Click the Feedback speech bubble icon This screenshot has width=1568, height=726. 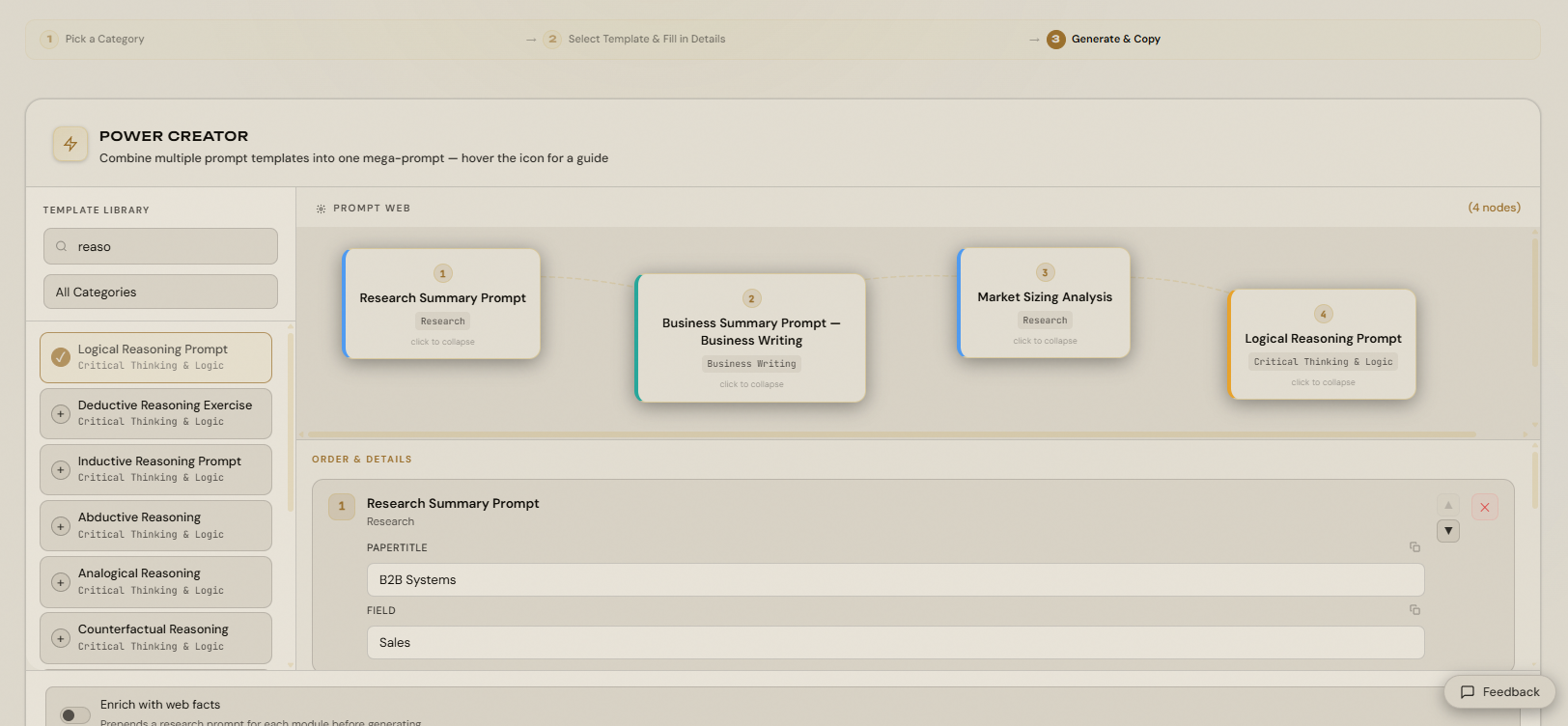tap(1468, 692)
